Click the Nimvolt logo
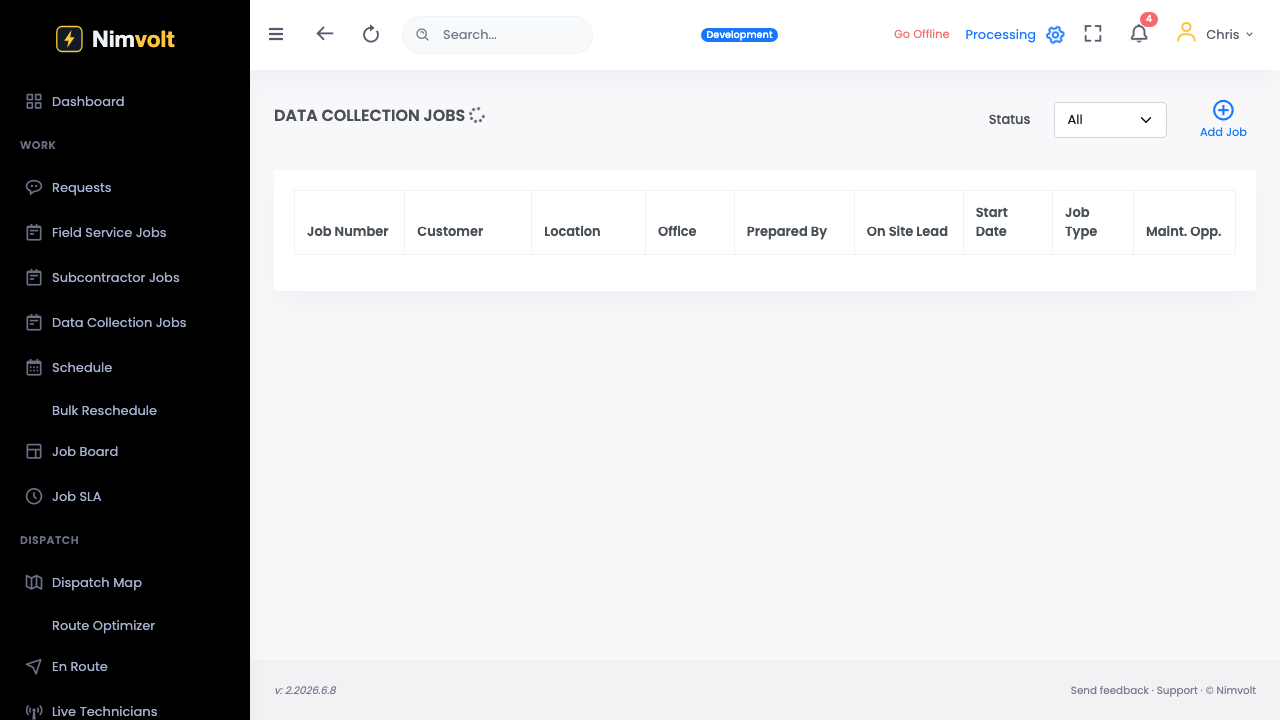This screenshot has width=1280, height=720. [x=115, y=39]
